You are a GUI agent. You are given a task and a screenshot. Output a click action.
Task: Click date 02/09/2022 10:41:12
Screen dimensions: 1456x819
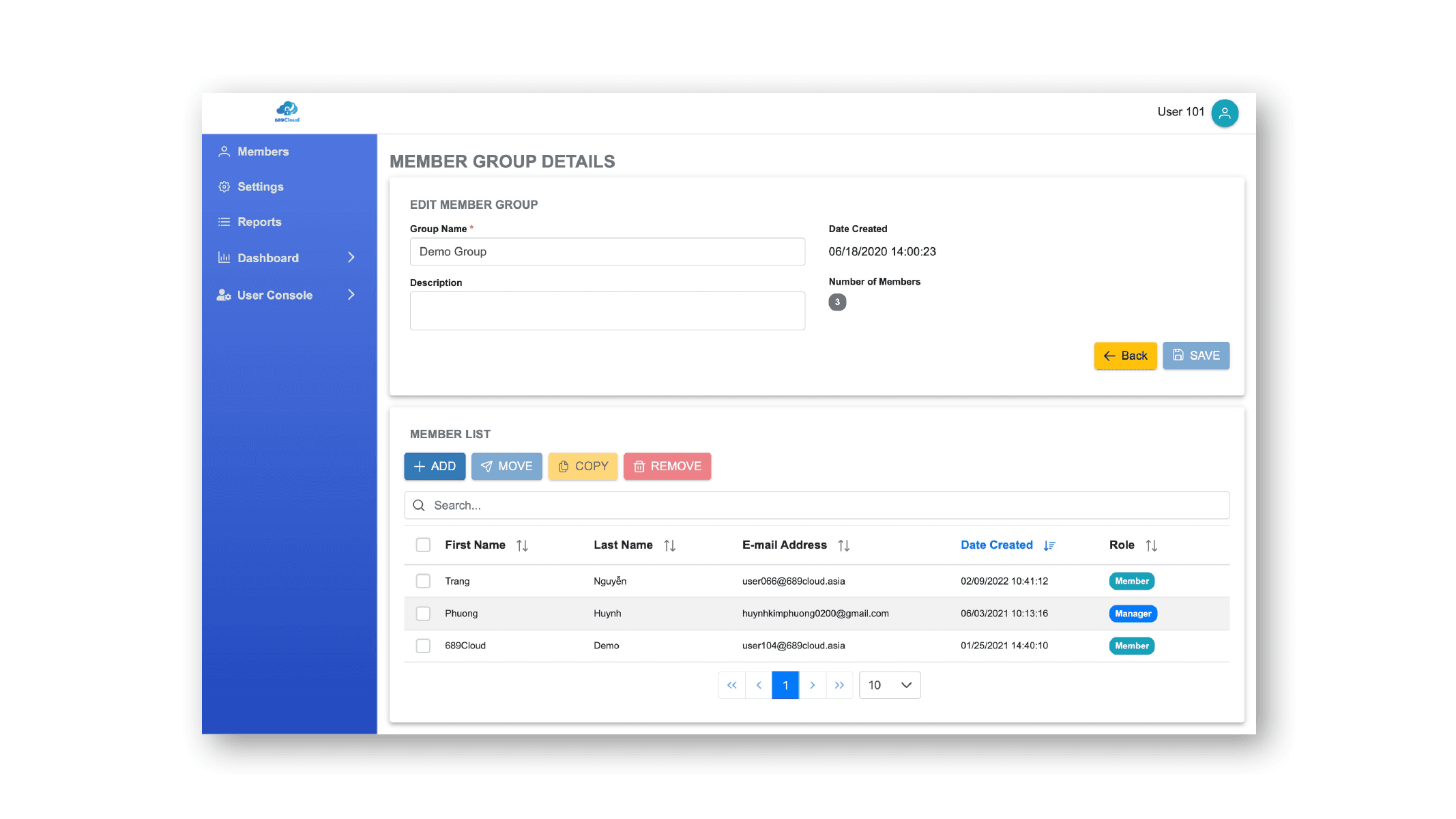click(x=1004, y=581)
